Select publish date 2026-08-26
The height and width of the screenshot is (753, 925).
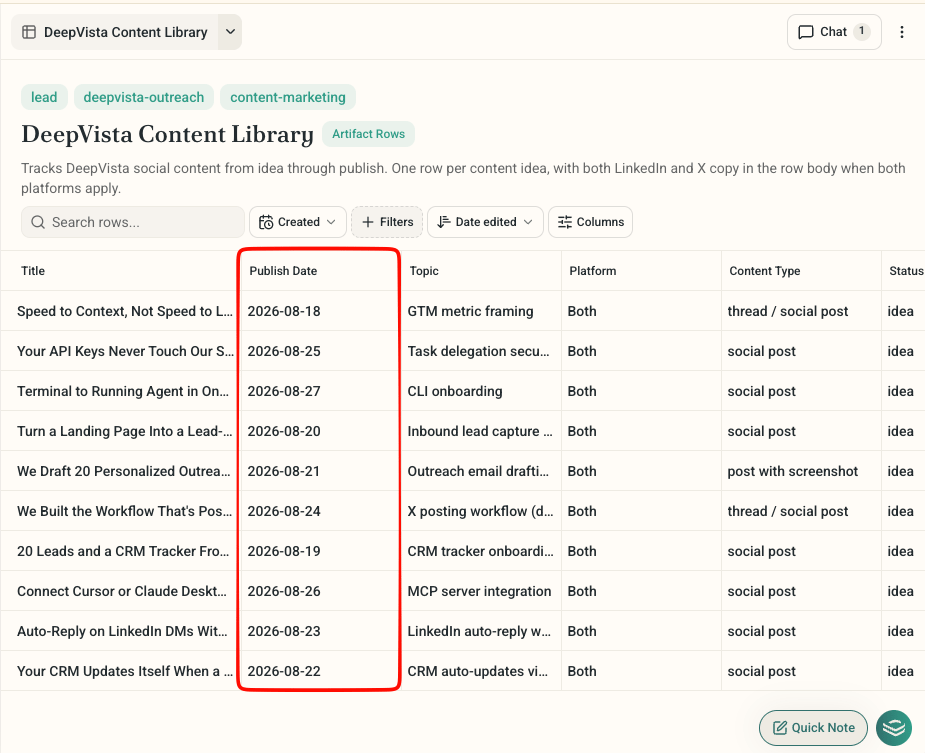[284, 591]
